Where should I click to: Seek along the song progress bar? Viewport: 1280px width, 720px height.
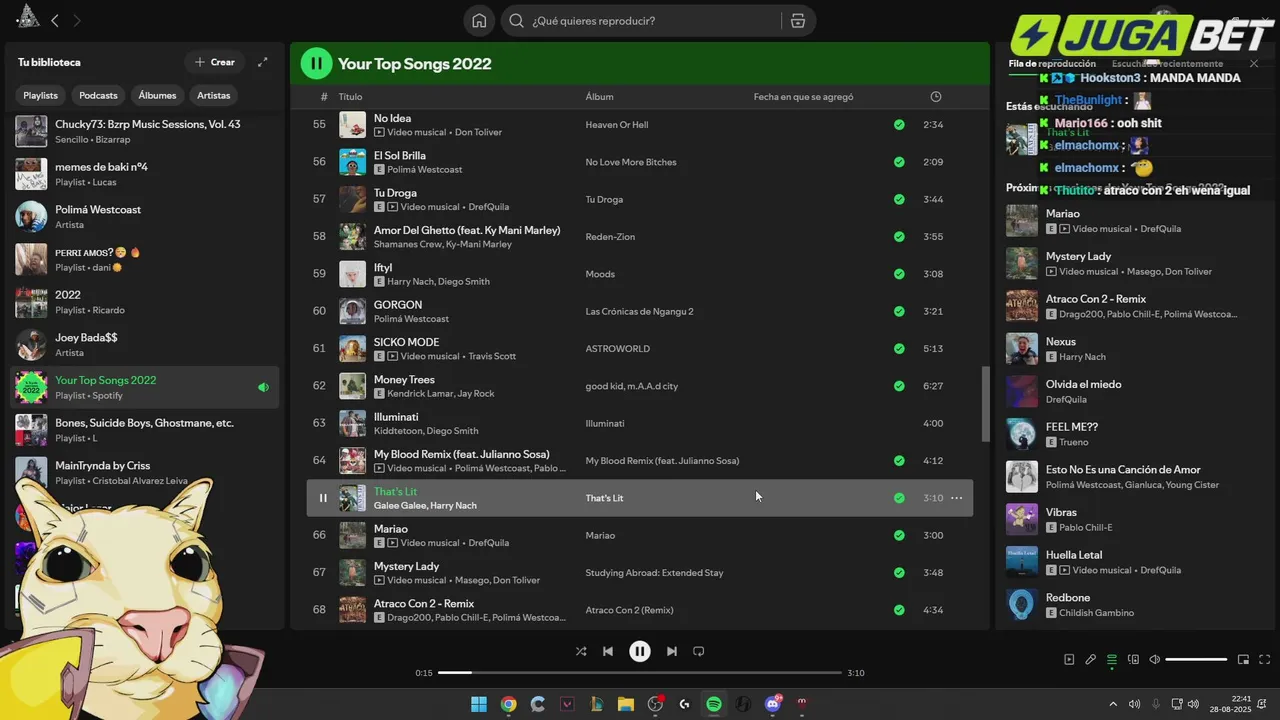tap(640, 673)
